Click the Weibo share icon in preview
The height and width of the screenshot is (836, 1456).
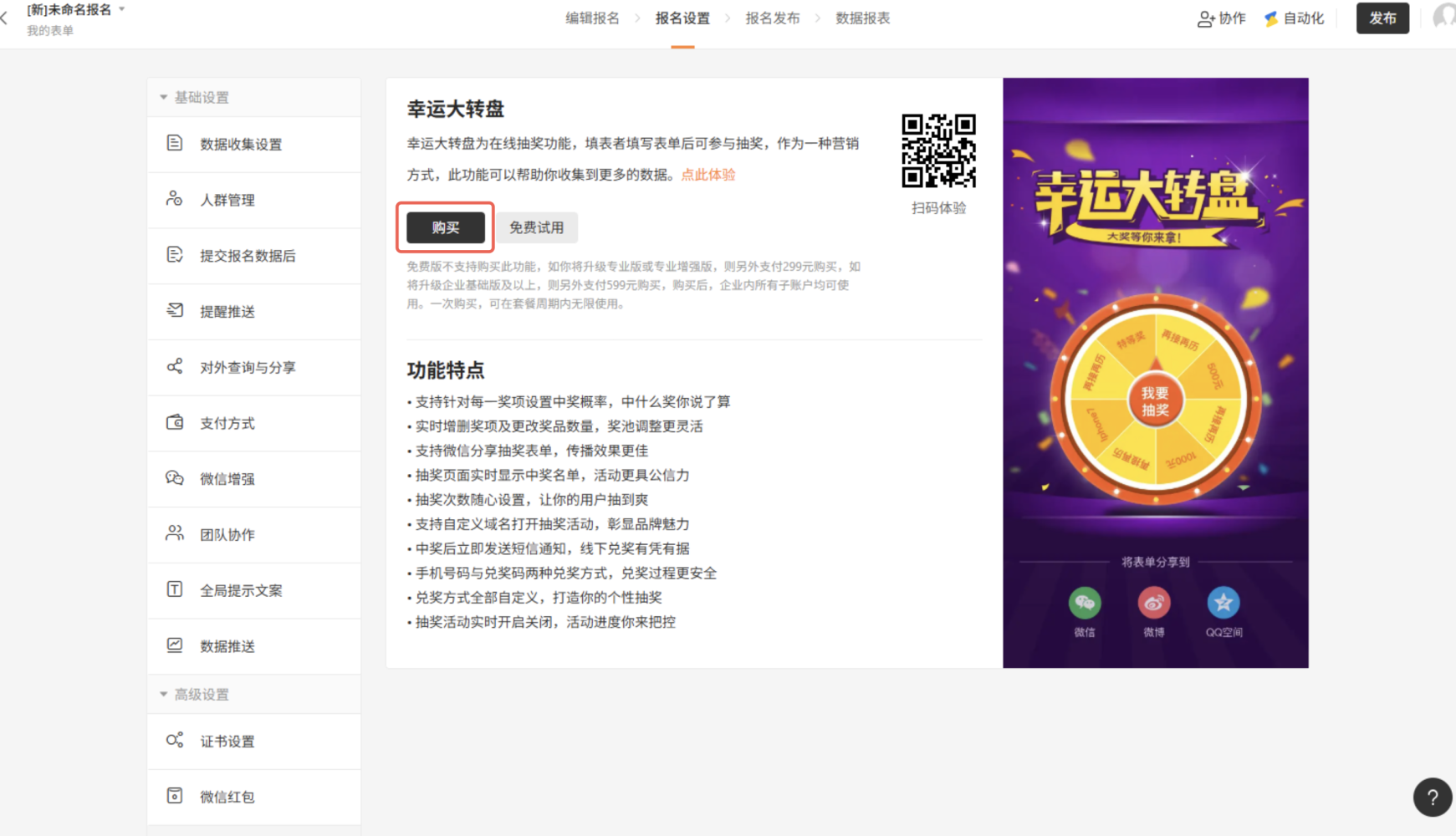[1154, 603]
